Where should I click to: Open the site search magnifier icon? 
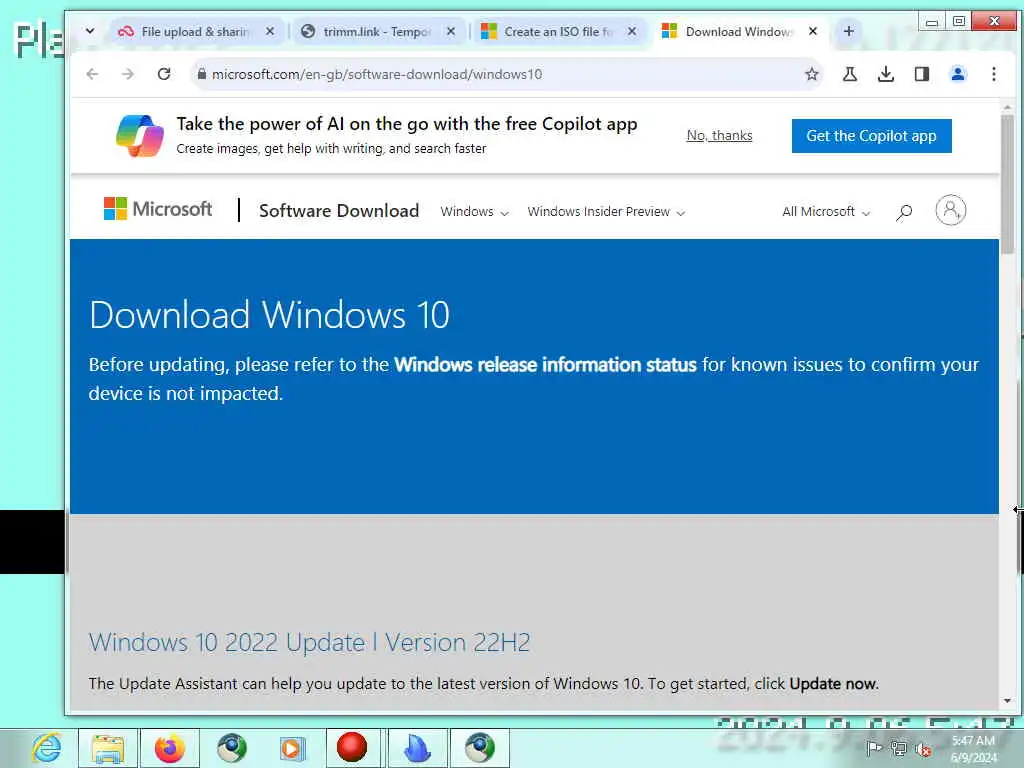coord(904,212)
